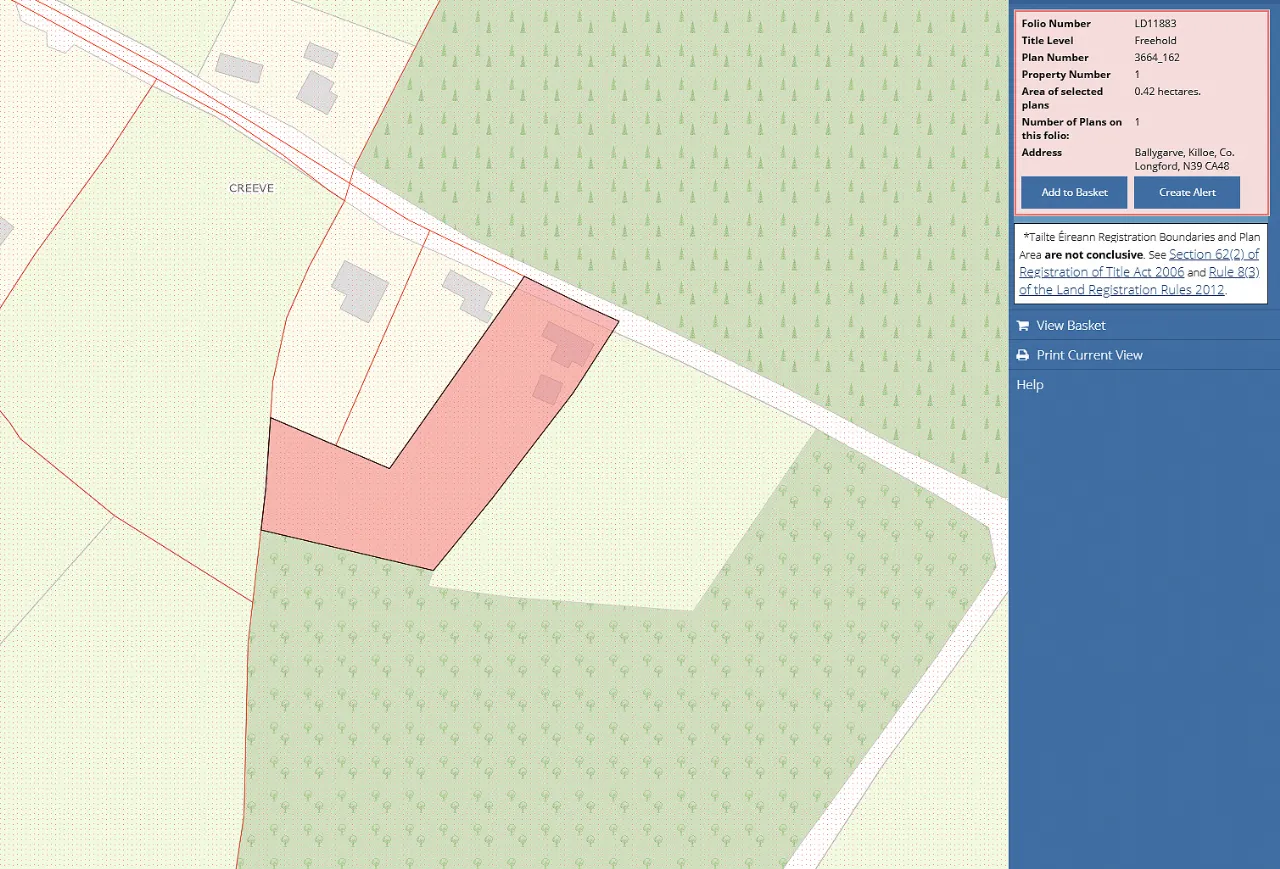Click the area value 0.42 hectares
The width and height of the screenshot is (1280, 869).
pos(1168,91)
